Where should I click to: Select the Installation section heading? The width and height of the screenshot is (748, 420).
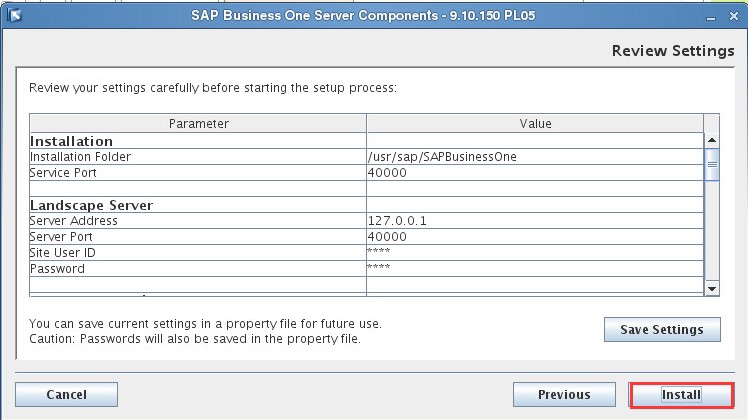[x=71, y=141]
